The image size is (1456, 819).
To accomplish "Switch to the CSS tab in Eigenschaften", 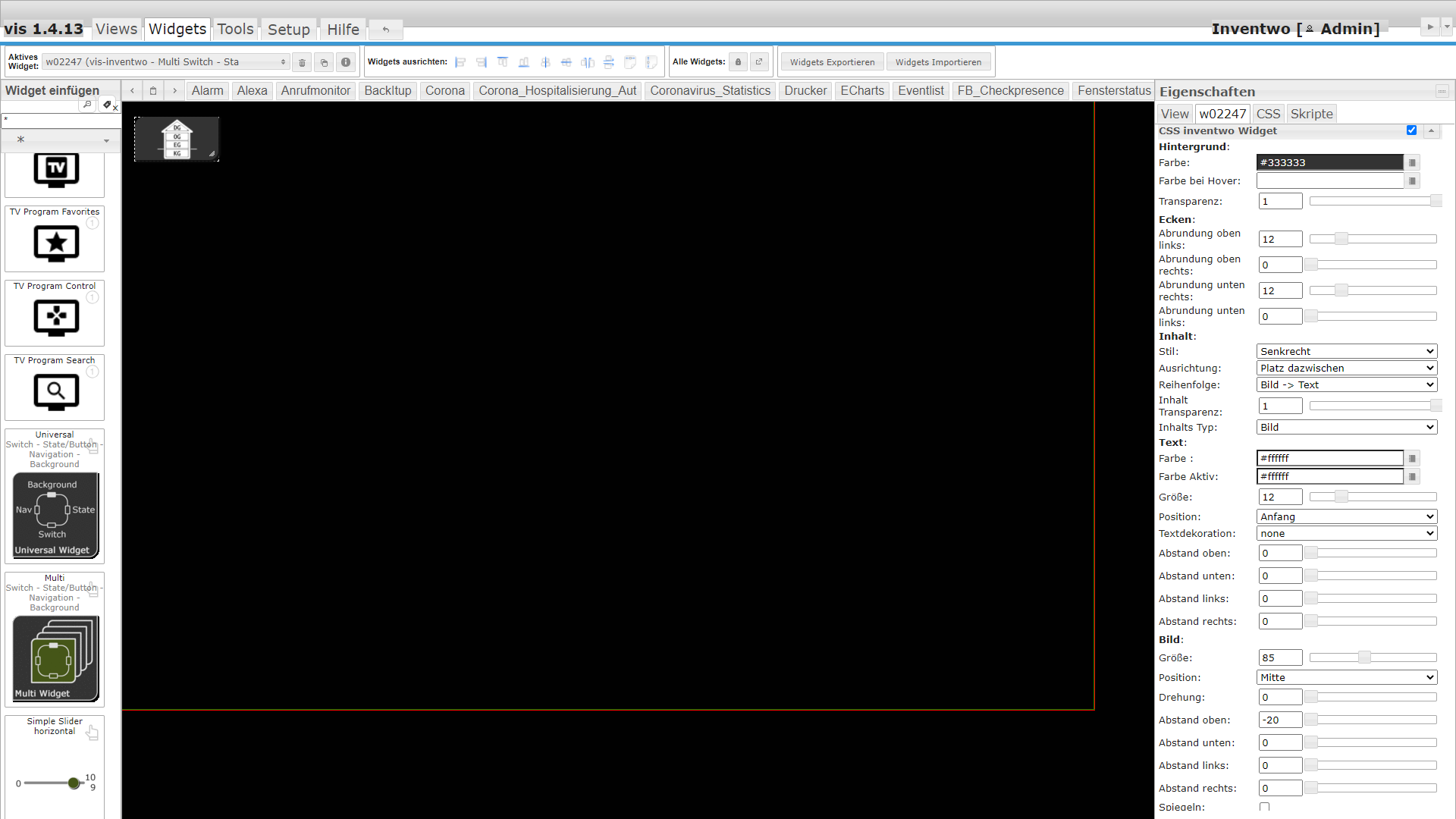I will (1268, 113).
